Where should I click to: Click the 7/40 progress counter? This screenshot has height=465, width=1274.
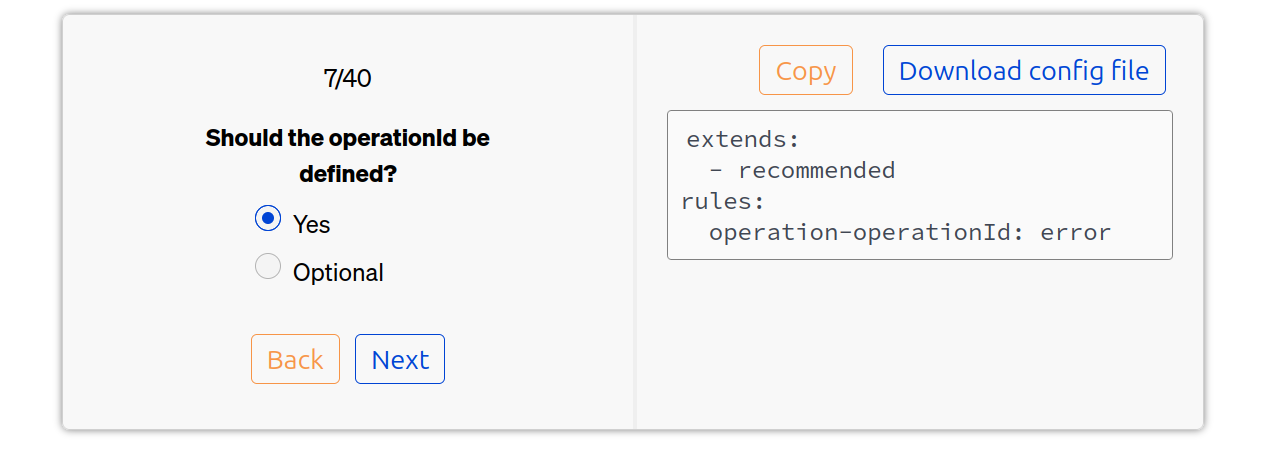pyautogui.click(x=347, y=78)
